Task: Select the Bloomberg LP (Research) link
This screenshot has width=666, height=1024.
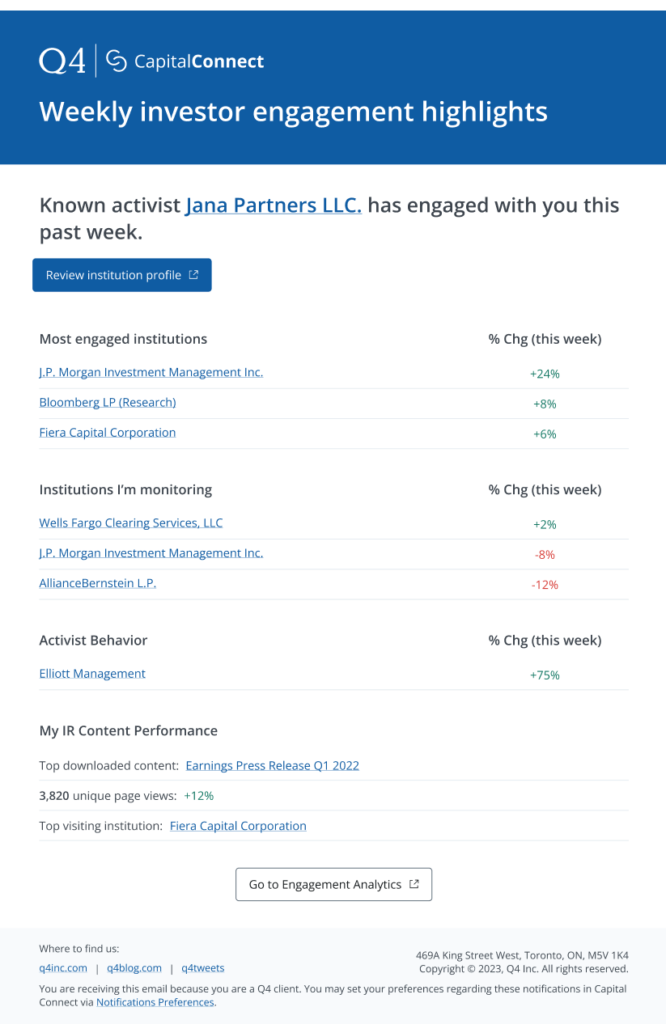Action: [x=107, y=402]
